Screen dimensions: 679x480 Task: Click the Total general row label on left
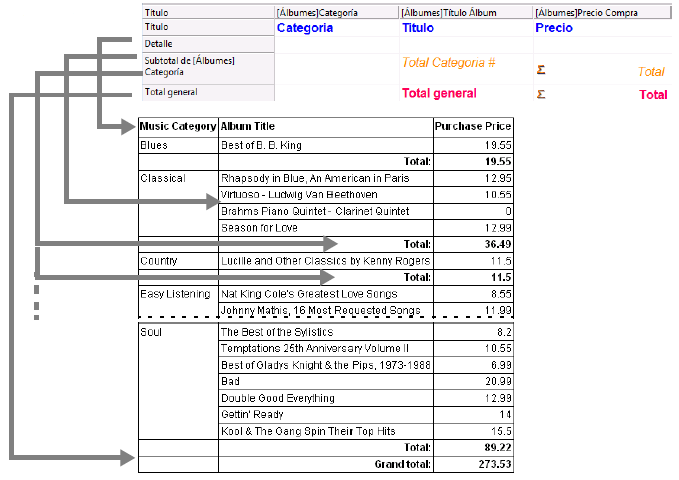coord(171,92)
